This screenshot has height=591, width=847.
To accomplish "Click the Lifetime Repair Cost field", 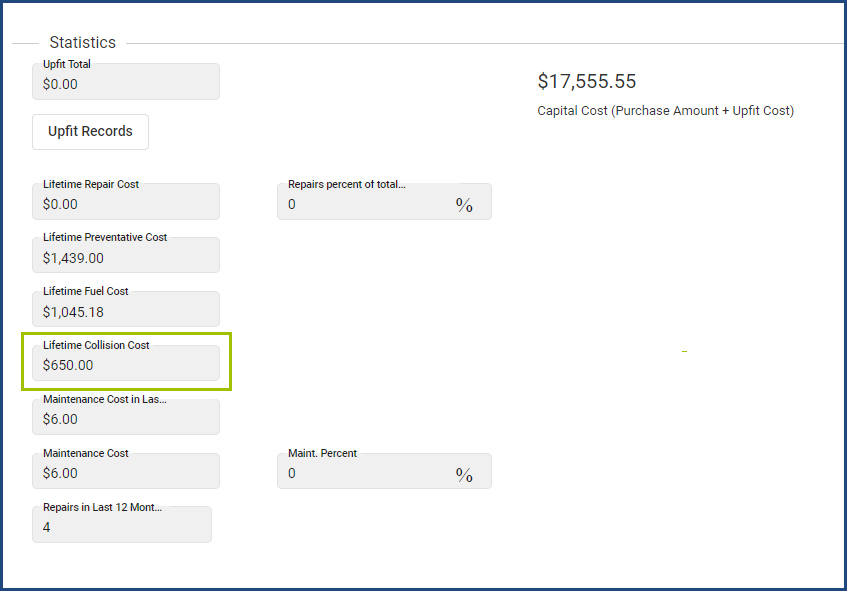I will coord(125,204).
